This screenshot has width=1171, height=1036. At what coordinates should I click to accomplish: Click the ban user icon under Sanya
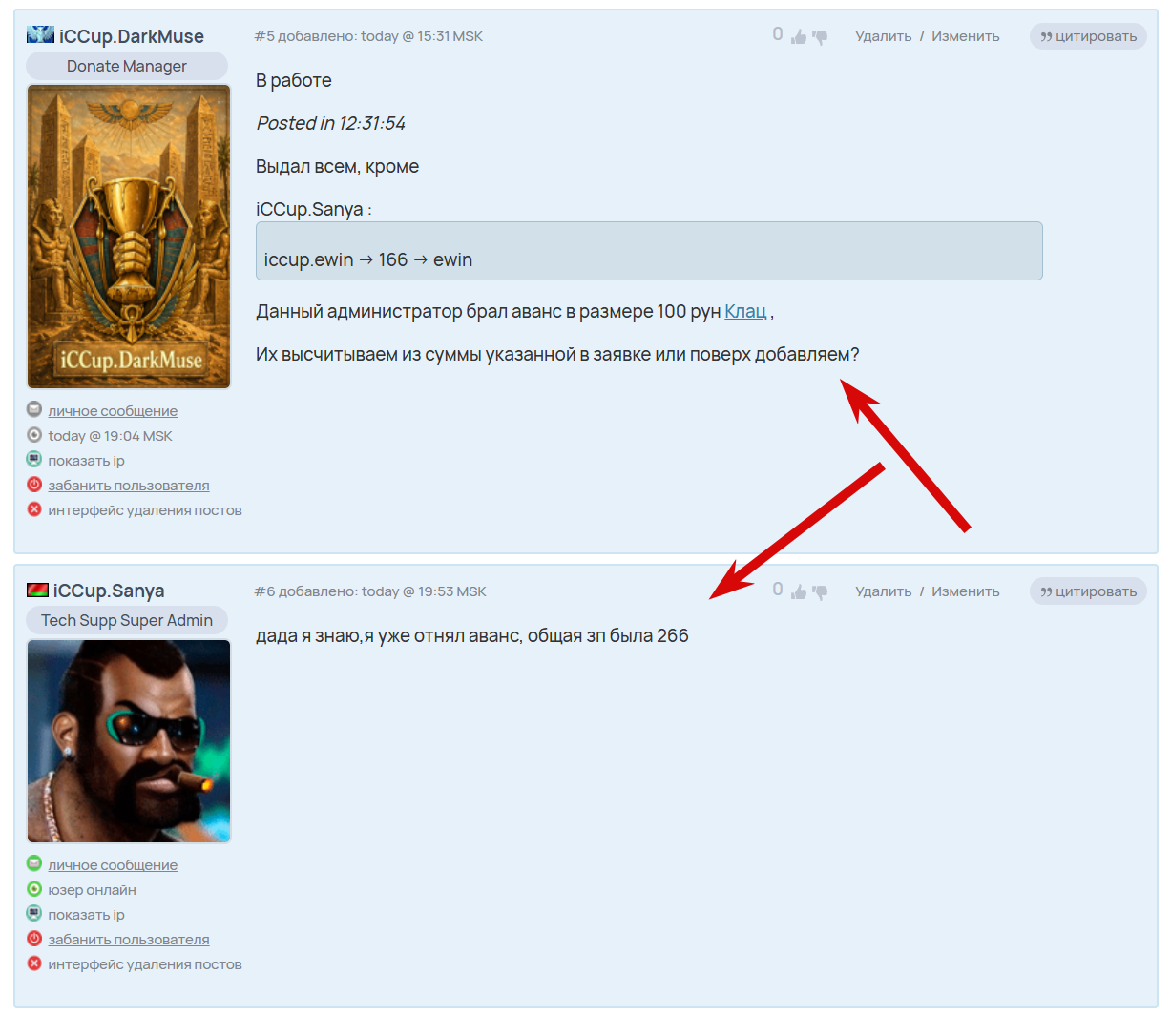pos(34,939)
